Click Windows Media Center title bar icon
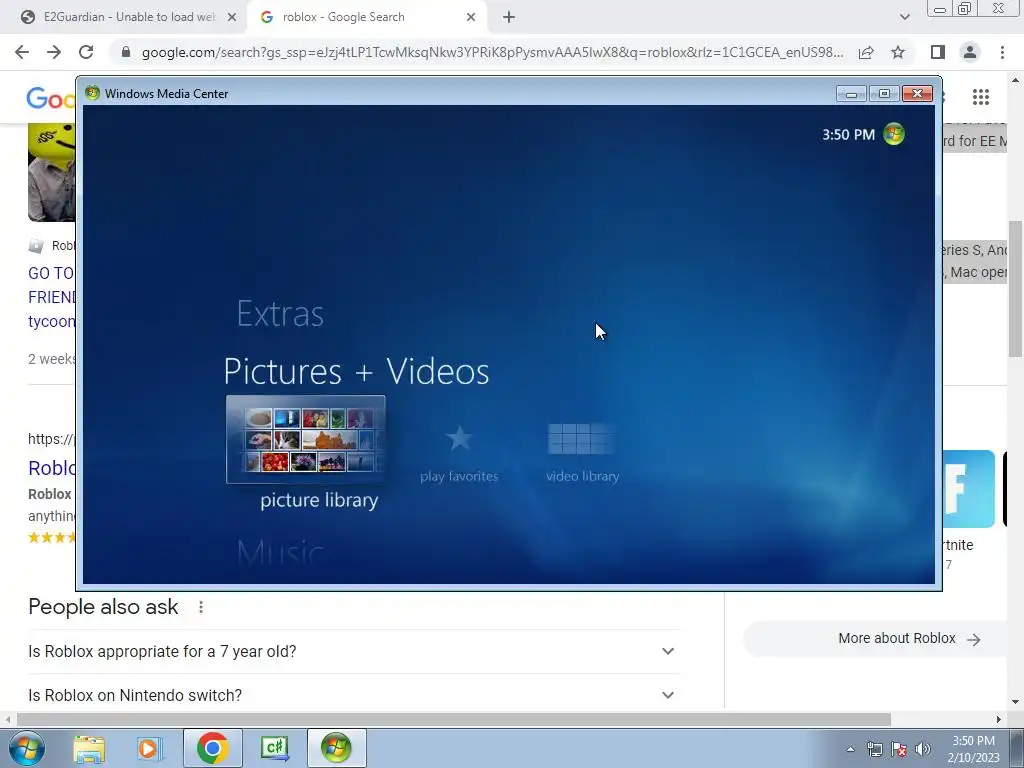The image size is (1024, 768). [x=92, y=93]
